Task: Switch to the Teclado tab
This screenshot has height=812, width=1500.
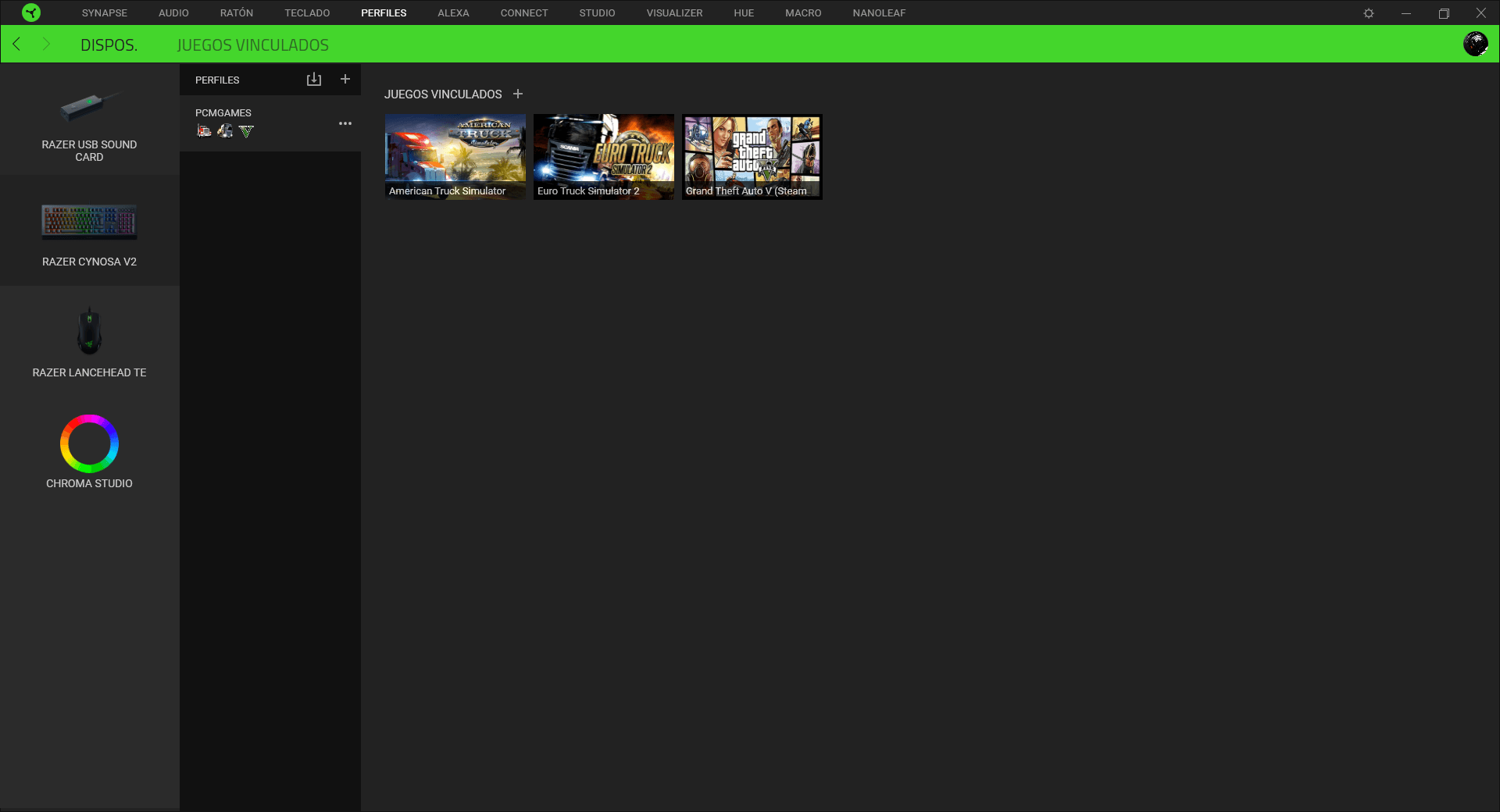Action: click(307, 13)
